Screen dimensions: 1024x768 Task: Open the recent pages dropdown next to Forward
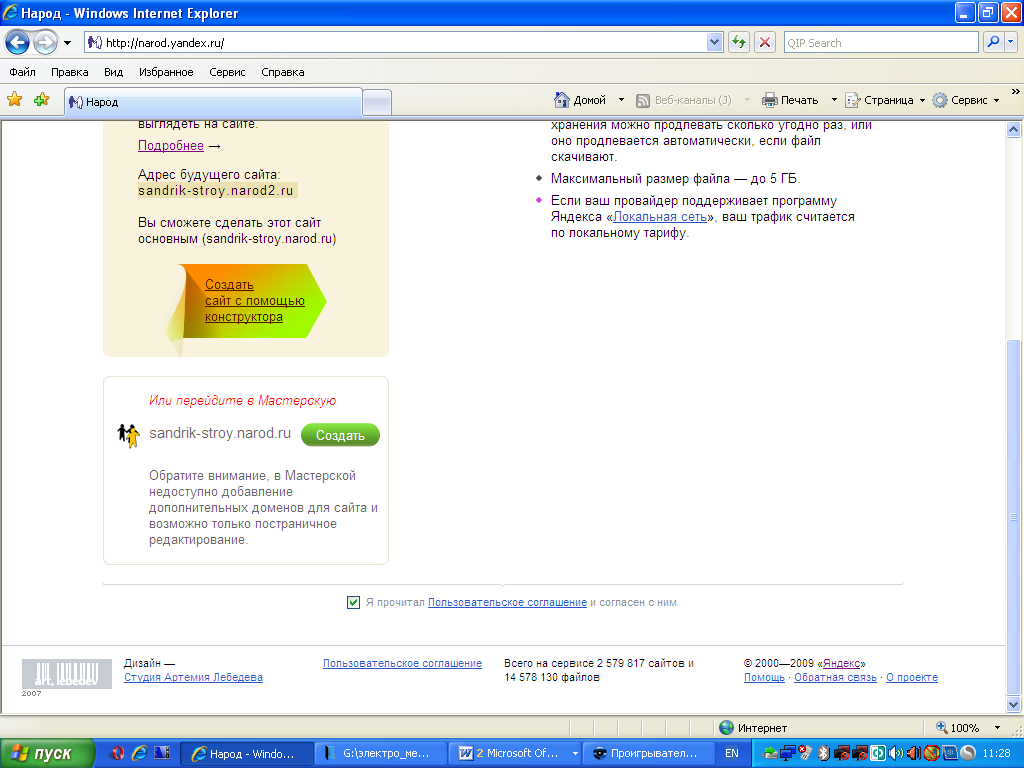click(67, 43)
